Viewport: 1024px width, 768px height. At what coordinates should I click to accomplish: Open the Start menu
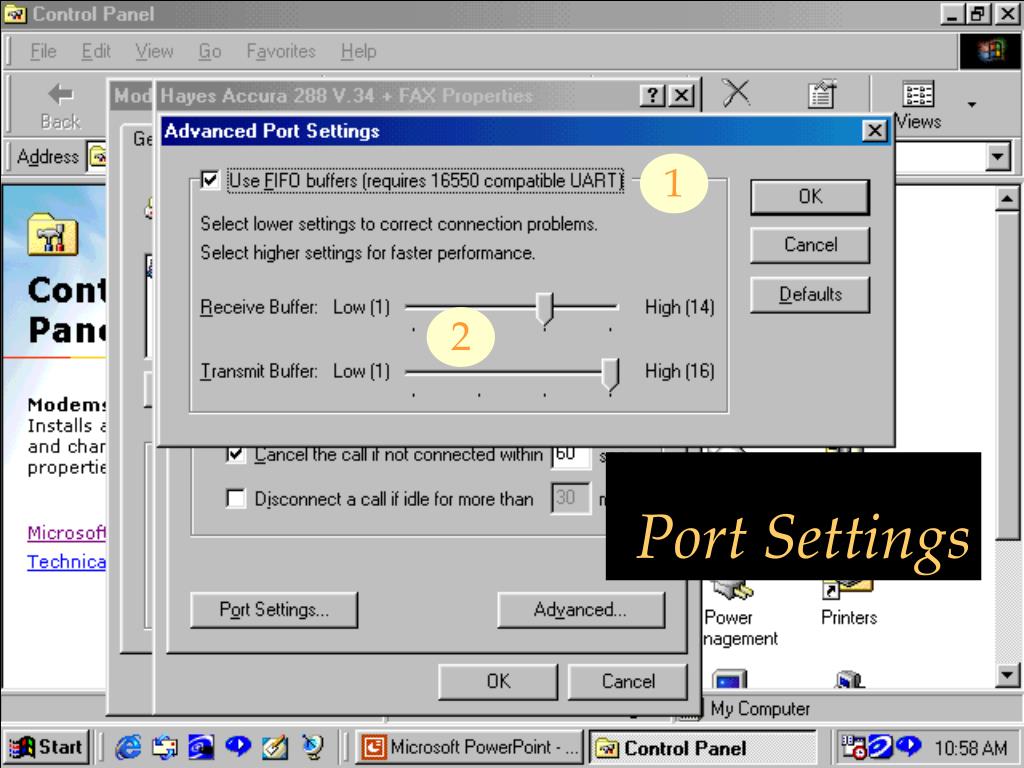click(x=46, y=747)
